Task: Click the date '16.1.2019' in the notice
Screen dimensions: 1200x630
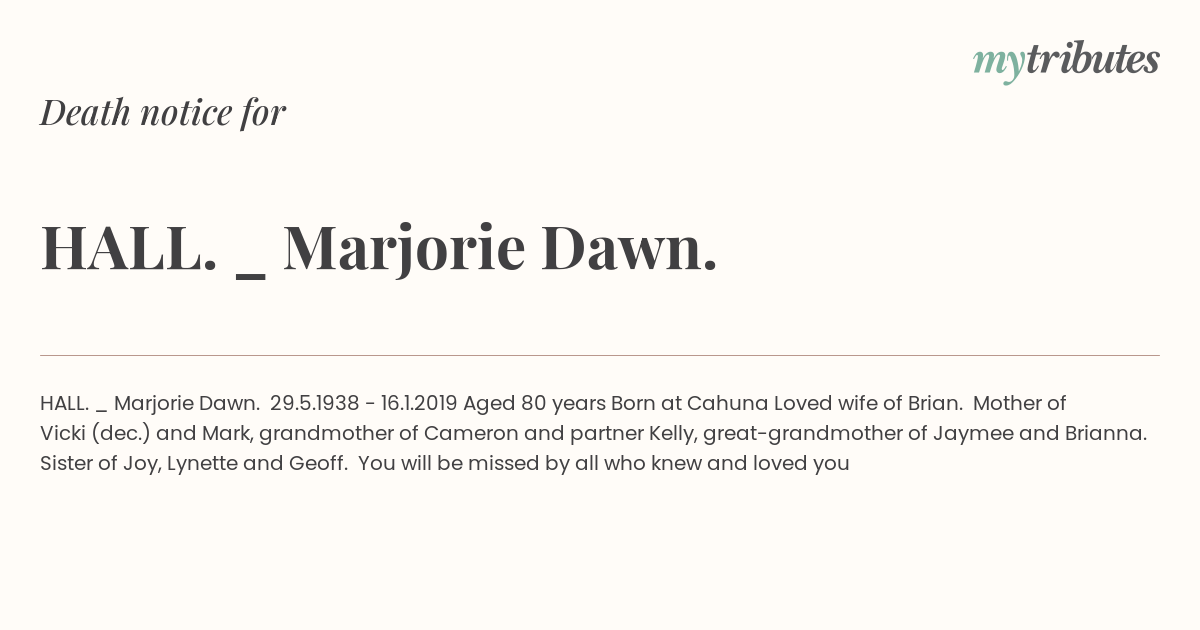Action: [x=419, y=403]
